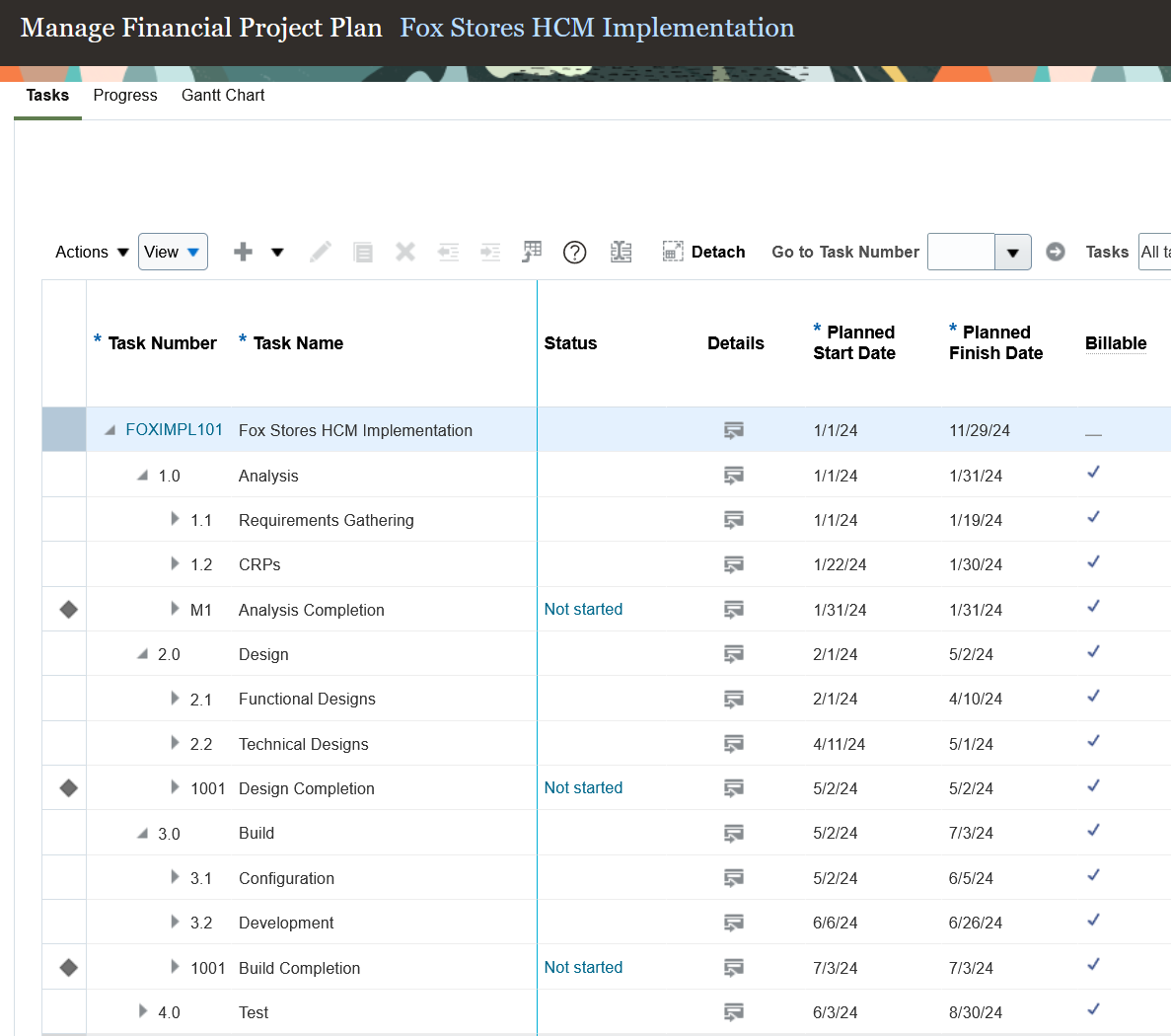The image size is (1171, 1036).
Task: Open details icon for Build Completion row
Action: pos(733,968)
